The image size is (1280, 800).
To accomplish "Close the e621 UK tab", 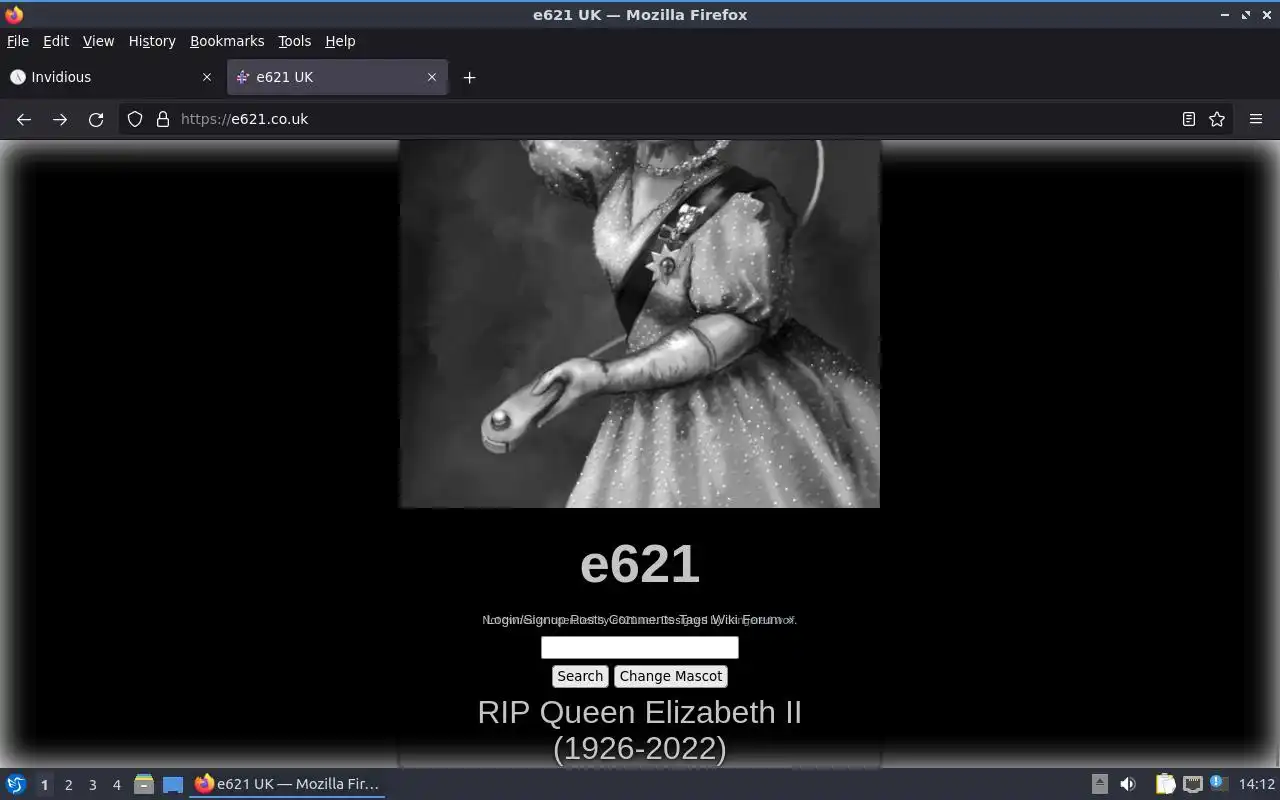I will (432, 77).
